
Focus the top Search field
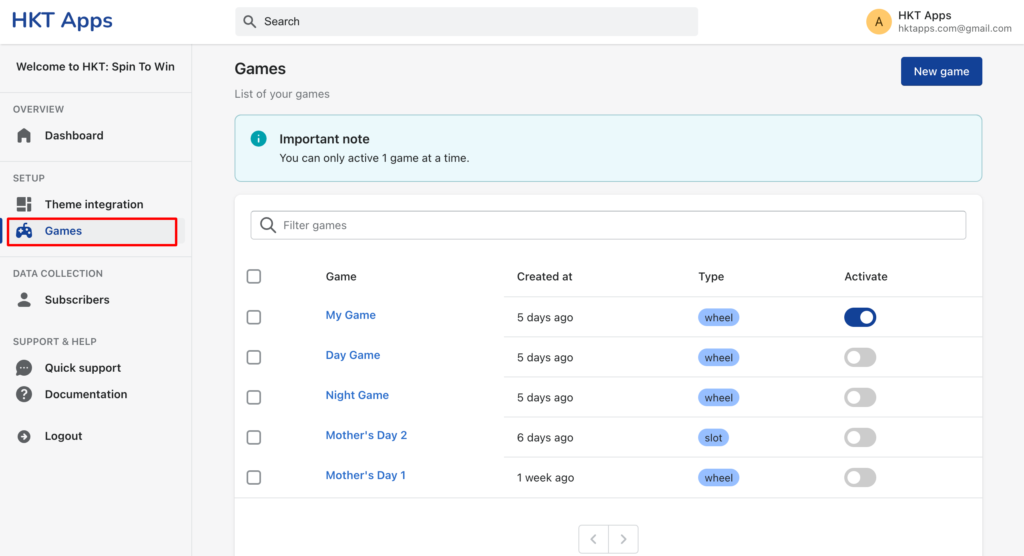click(x=466, y=22)
